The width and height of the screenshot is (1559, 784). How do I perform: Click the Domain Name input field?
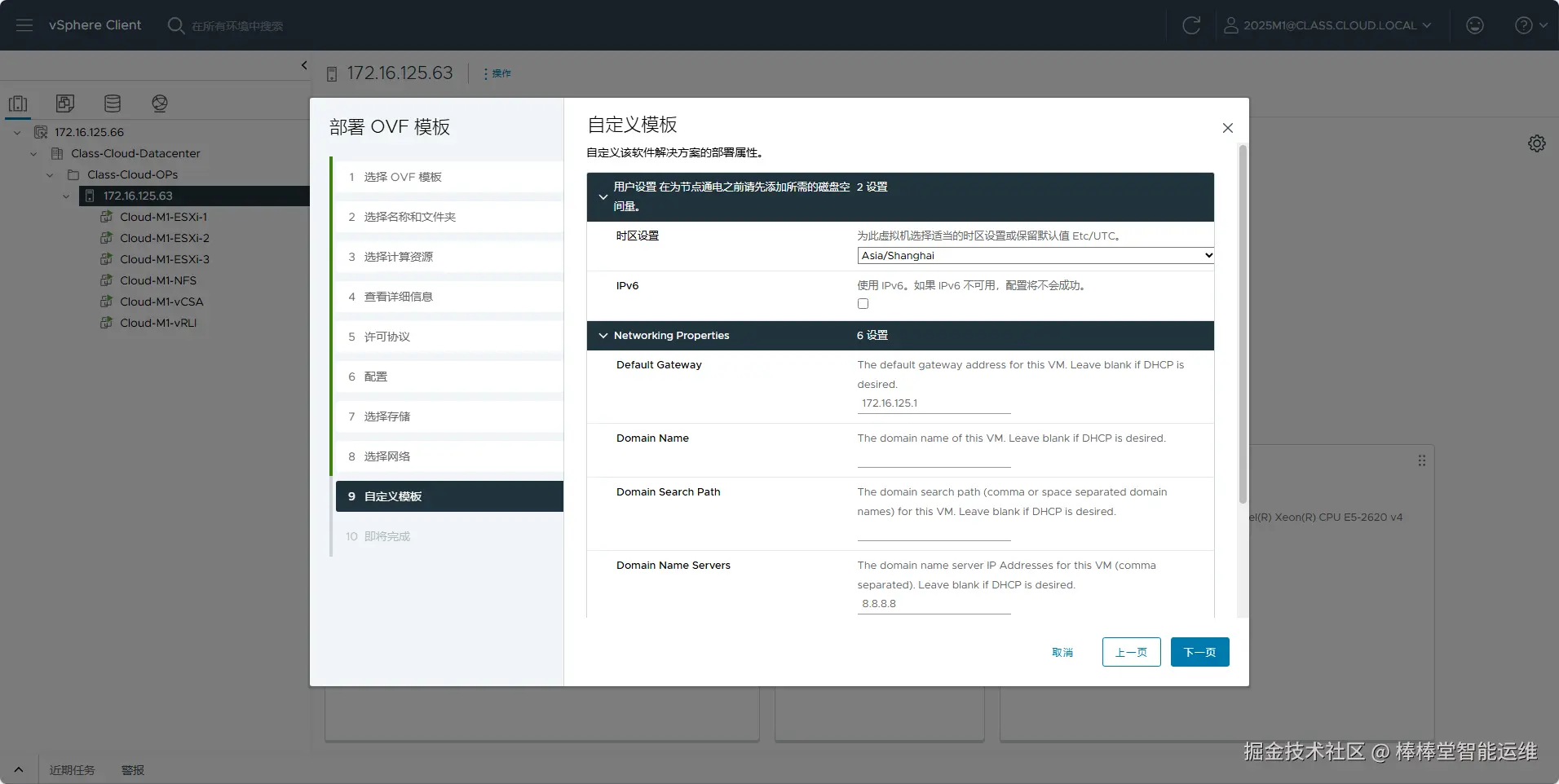(934, 457)
